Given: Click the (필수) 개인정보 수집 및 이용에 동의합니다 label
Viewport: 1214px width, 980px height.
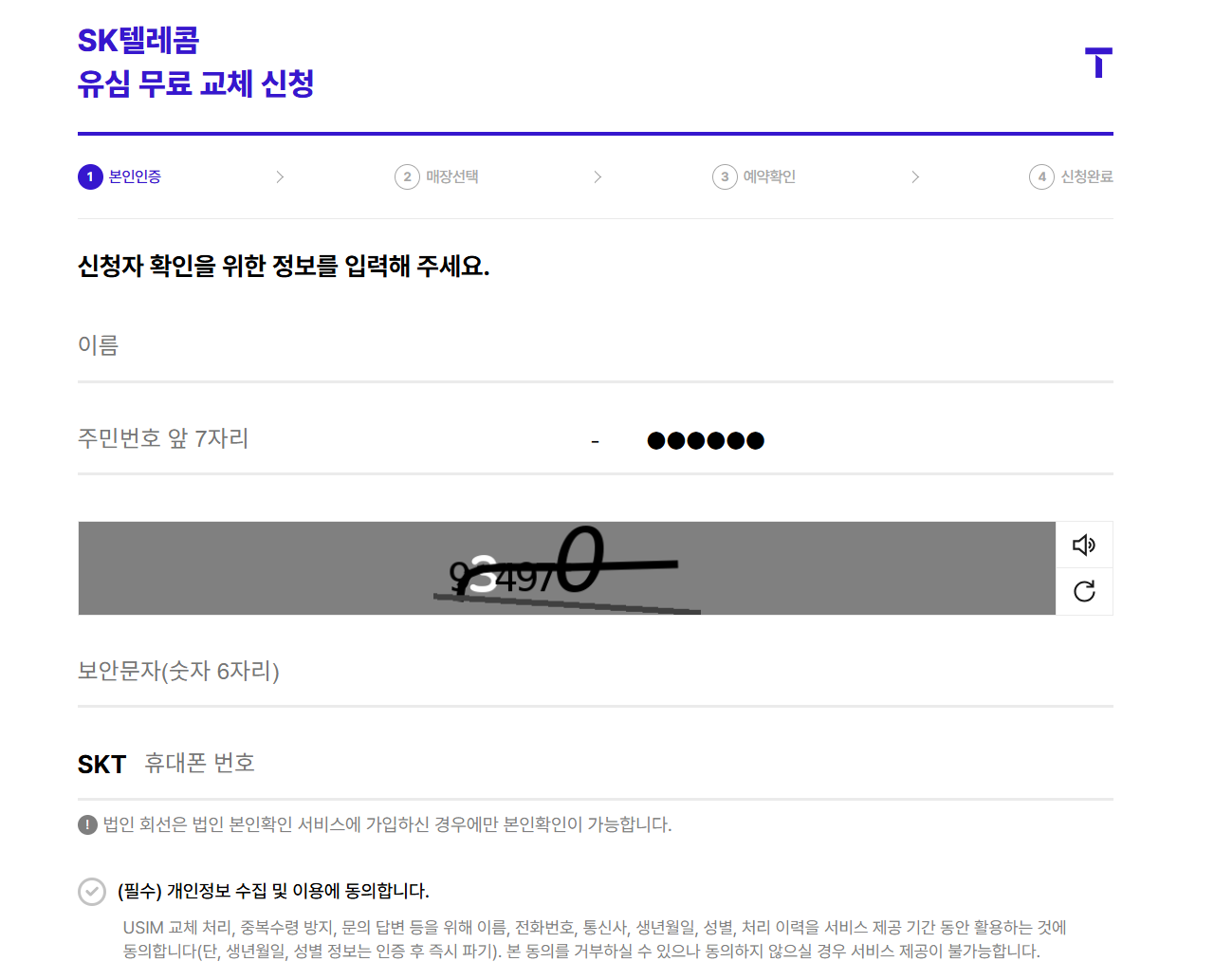Looking at the screenshot, I should click(x=274, y=891).
